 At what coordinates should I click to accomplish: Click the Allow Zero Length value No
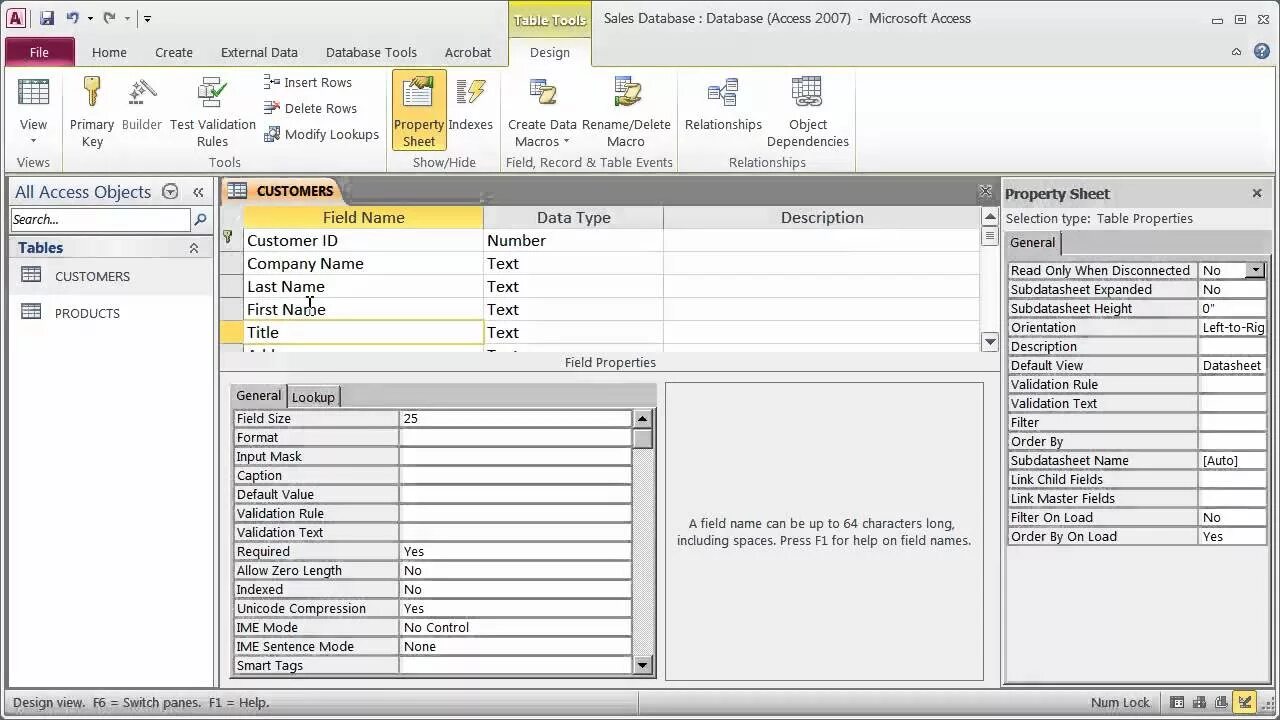[515, 570]
